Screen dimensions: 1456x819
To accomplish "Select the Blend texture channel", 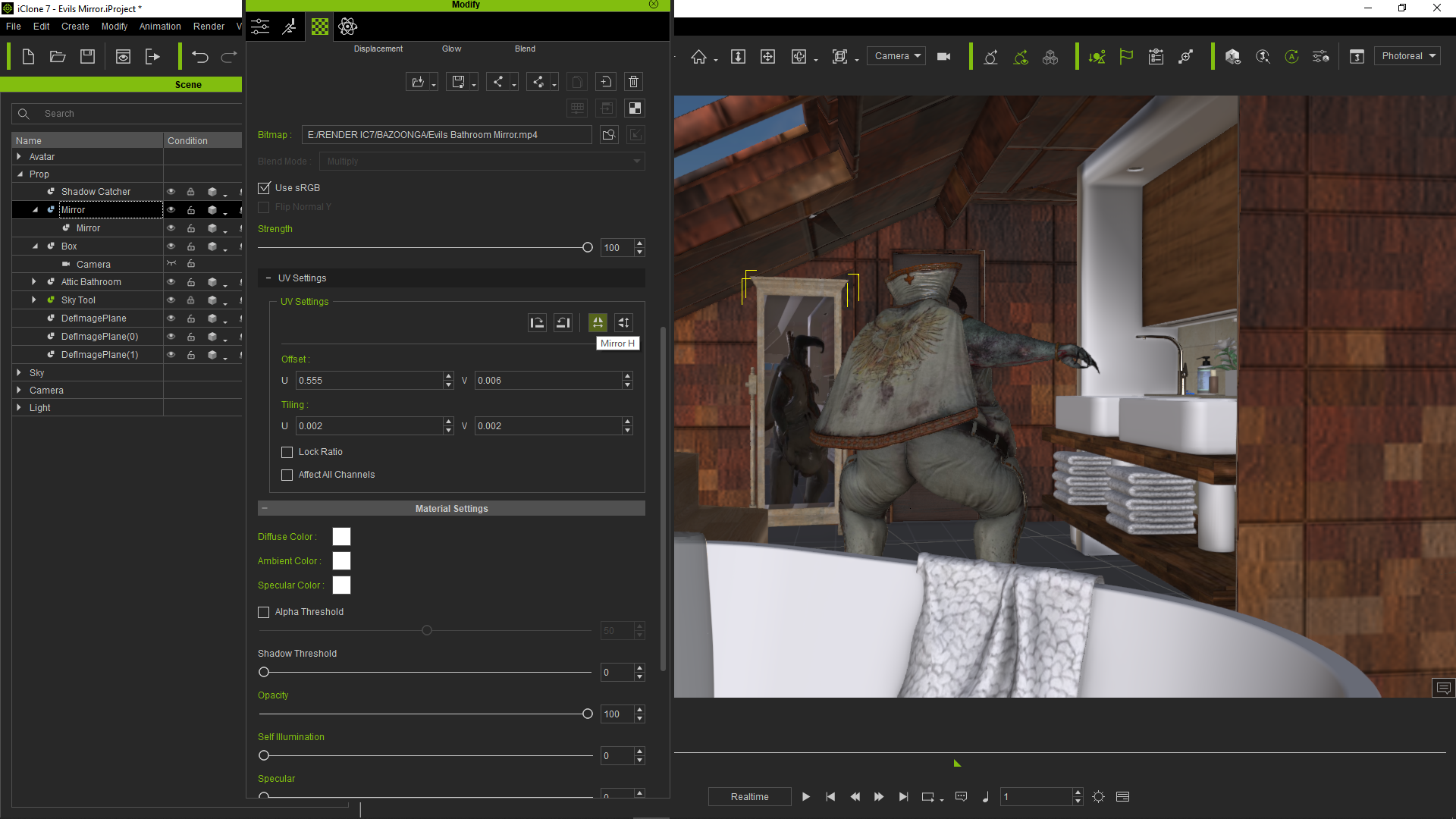I will (x=525, y=49).
